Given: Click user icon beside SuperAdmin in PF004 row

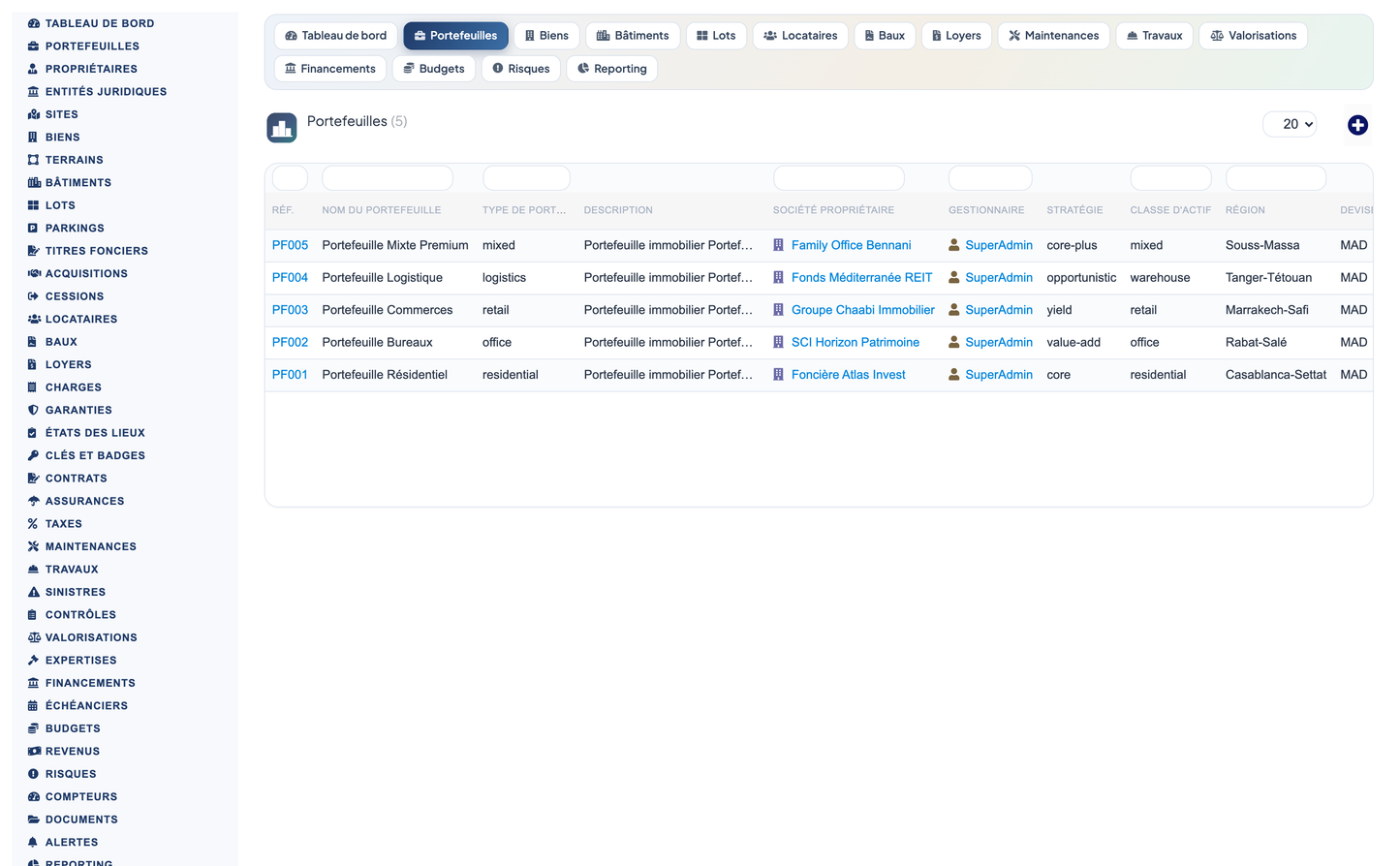Looking at the screenshot, I should click(x=953, y=277).
